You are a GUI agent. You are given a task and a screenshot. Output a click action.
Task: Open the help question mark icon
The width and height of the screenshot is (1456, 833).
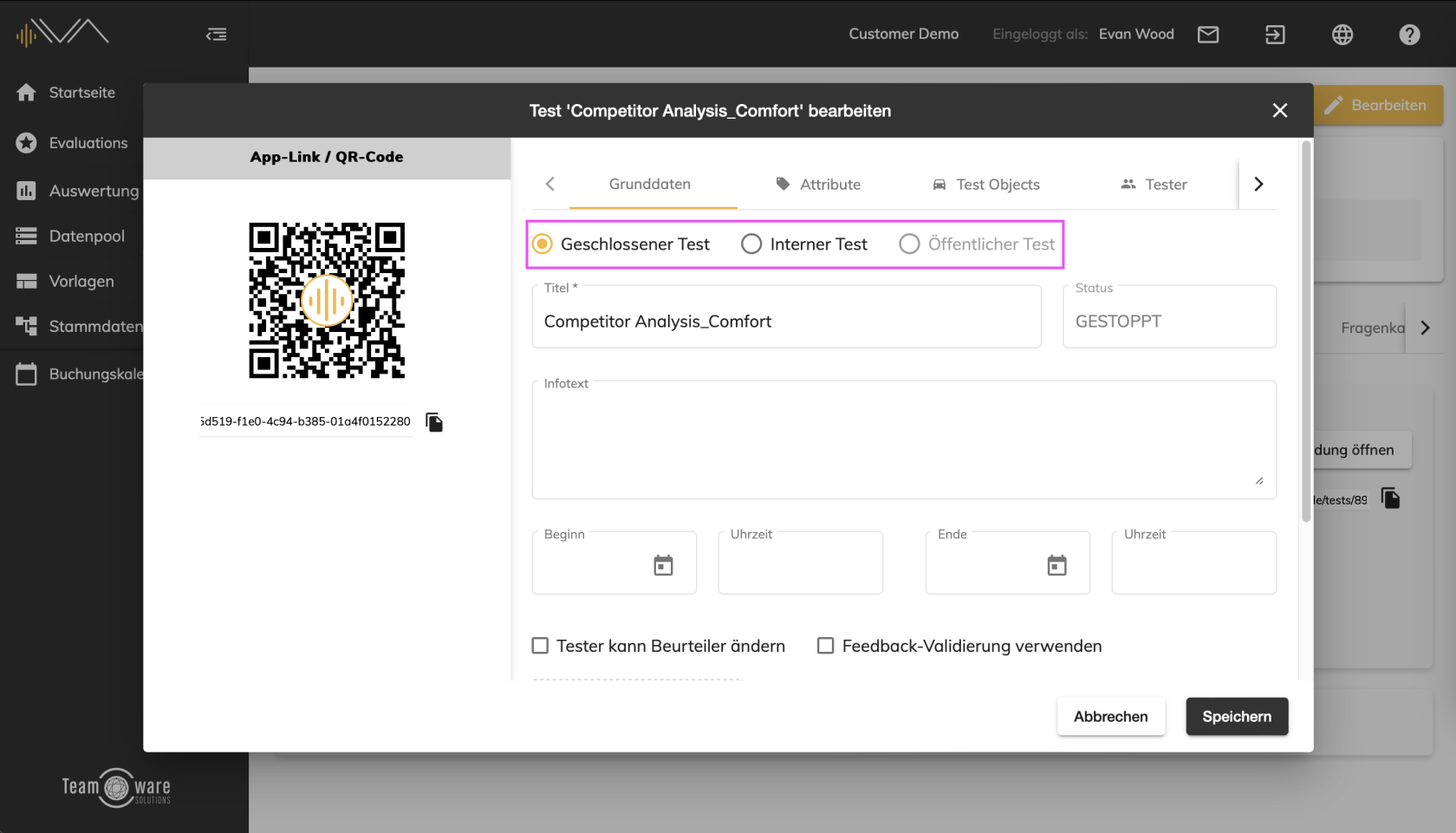(x=1410, y=35)
